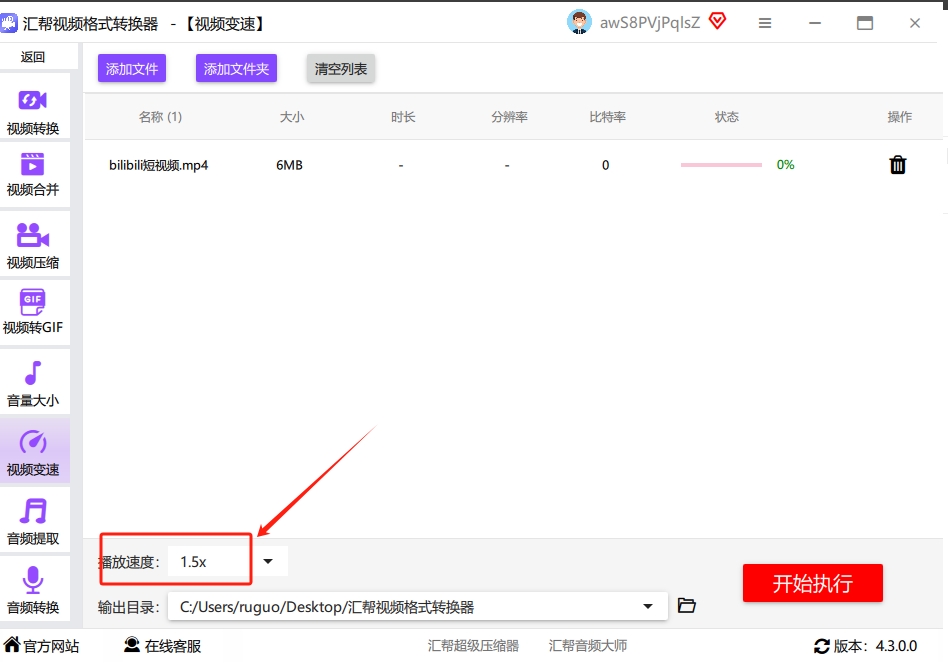
Task: Click the 分辨率 column header
Action: (509, 117)
